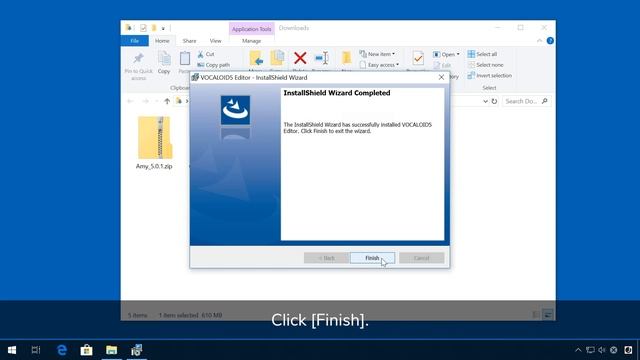The width and height of the screenshot is (640, 360).
Task: Launch Microsoft Edge from the taskbar
Action: (x=62, y=350)
